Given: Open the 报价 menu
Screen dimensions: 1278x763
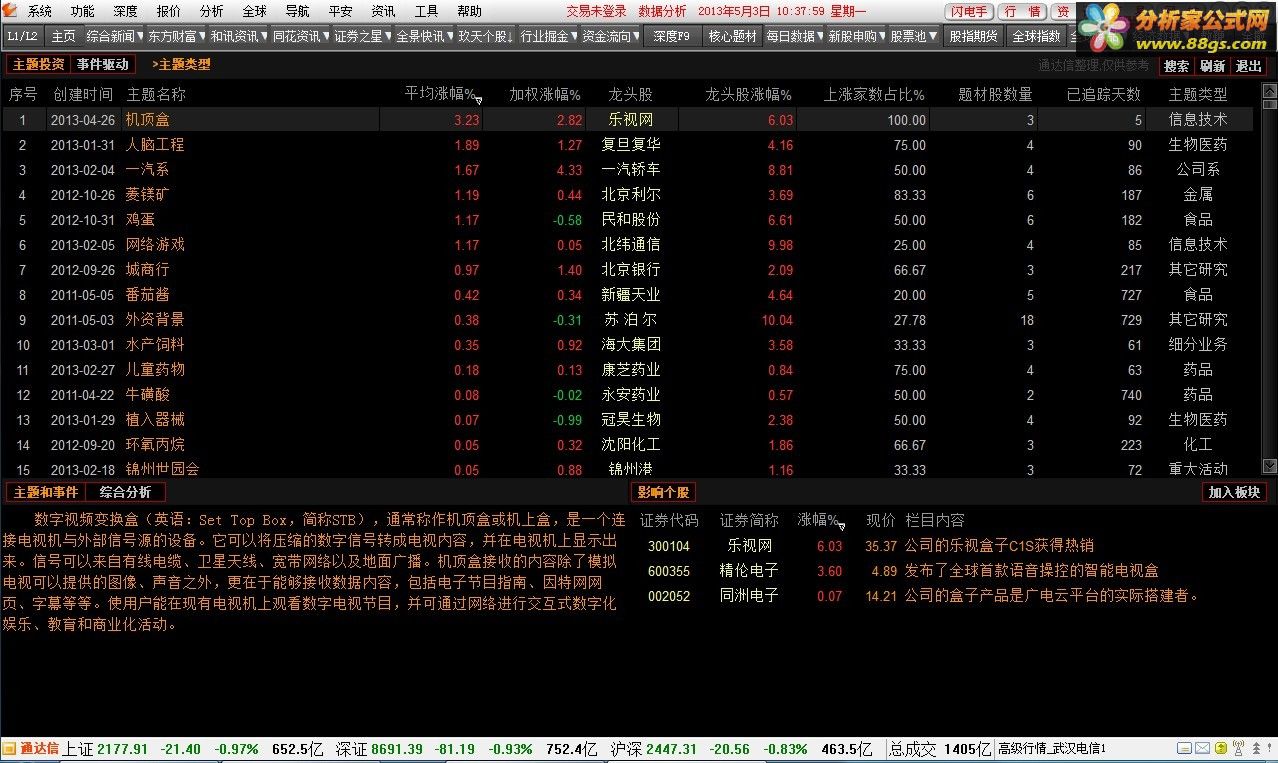Looking at the screenshot, I should point(169,12).
